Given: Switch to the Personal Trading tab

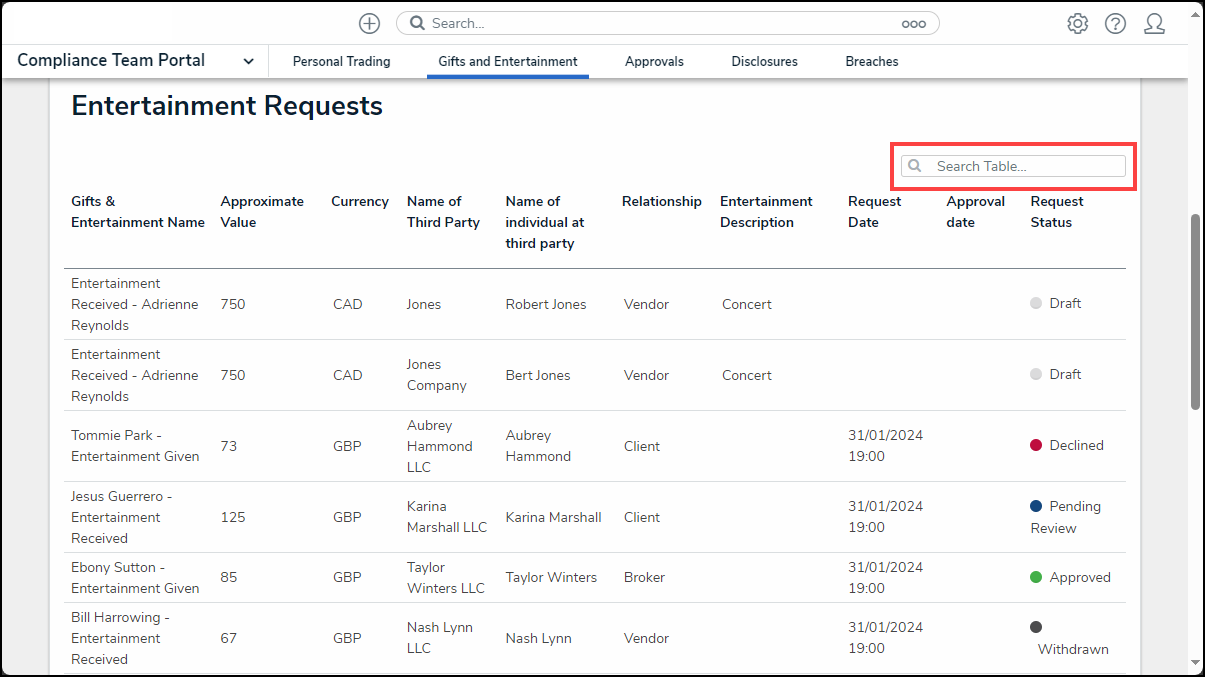Looking at the screenshot, I should pyautogui.click(x=341, y=61).
